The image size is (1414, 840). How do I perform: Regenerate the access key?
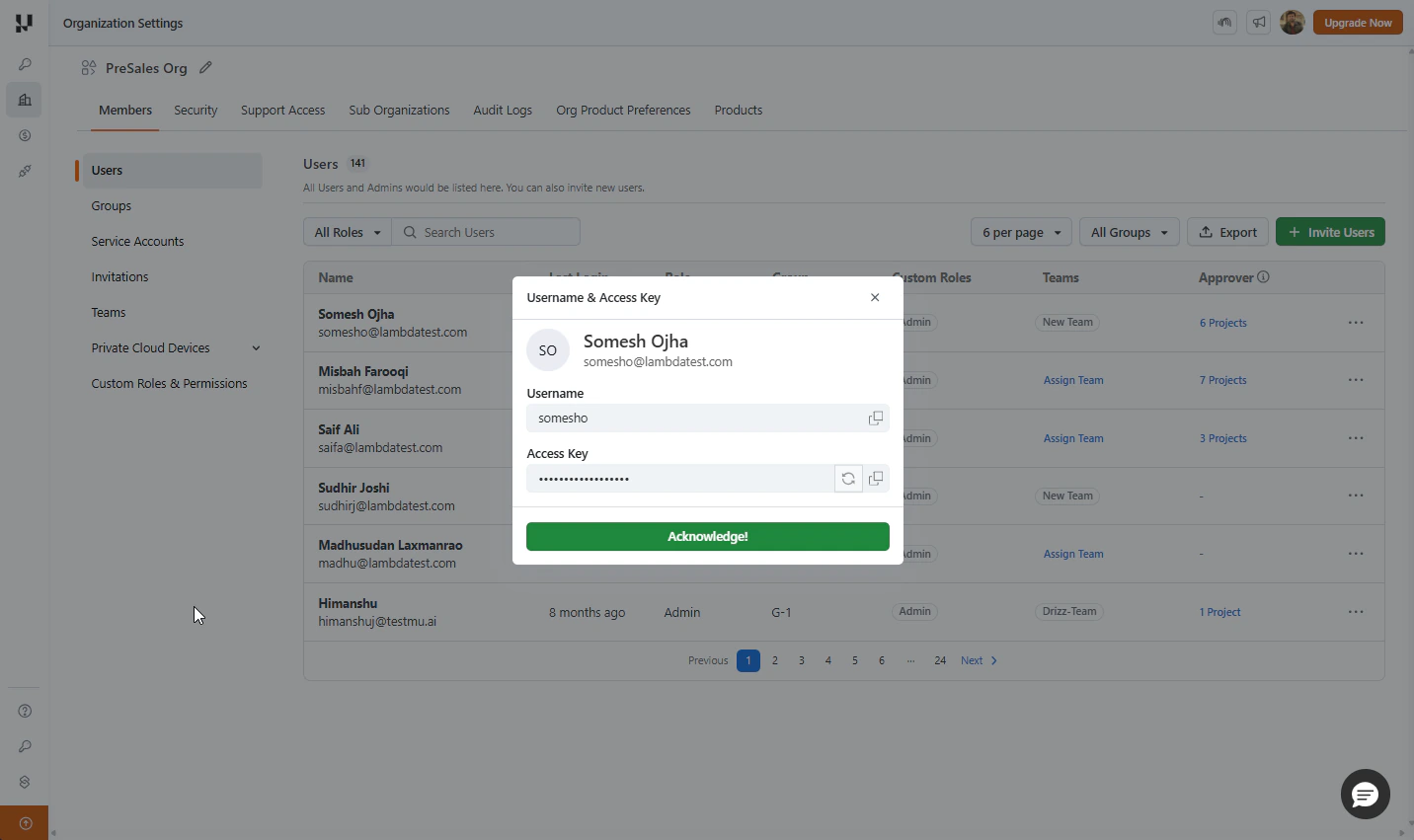(x=848, y=479)
